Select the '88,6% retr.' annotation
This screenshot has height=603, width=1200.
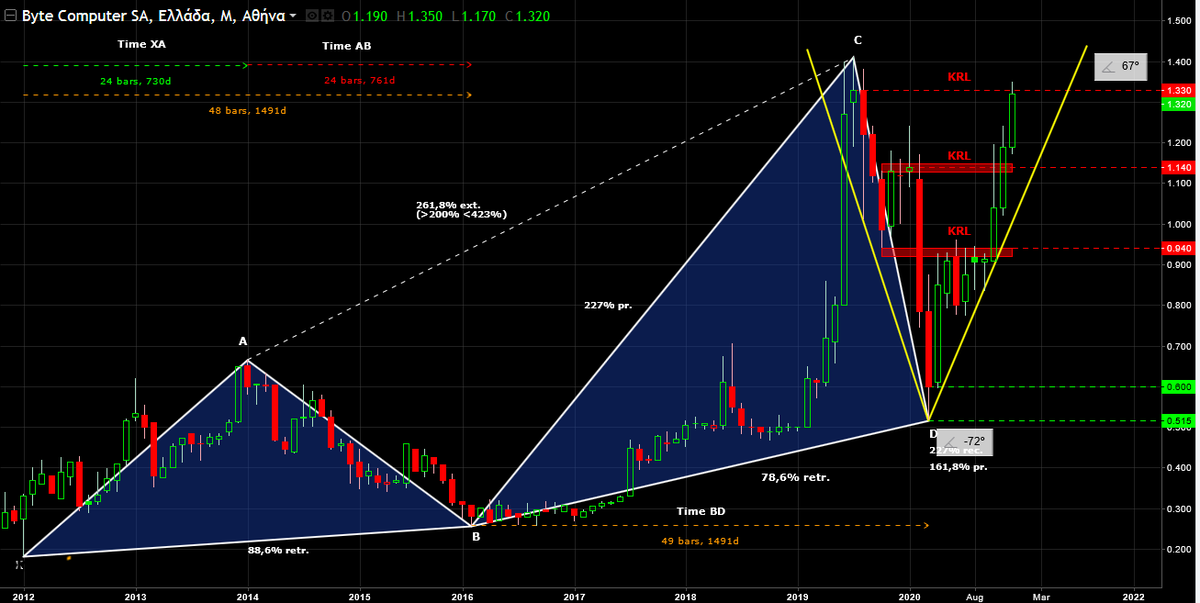point(278,550)
